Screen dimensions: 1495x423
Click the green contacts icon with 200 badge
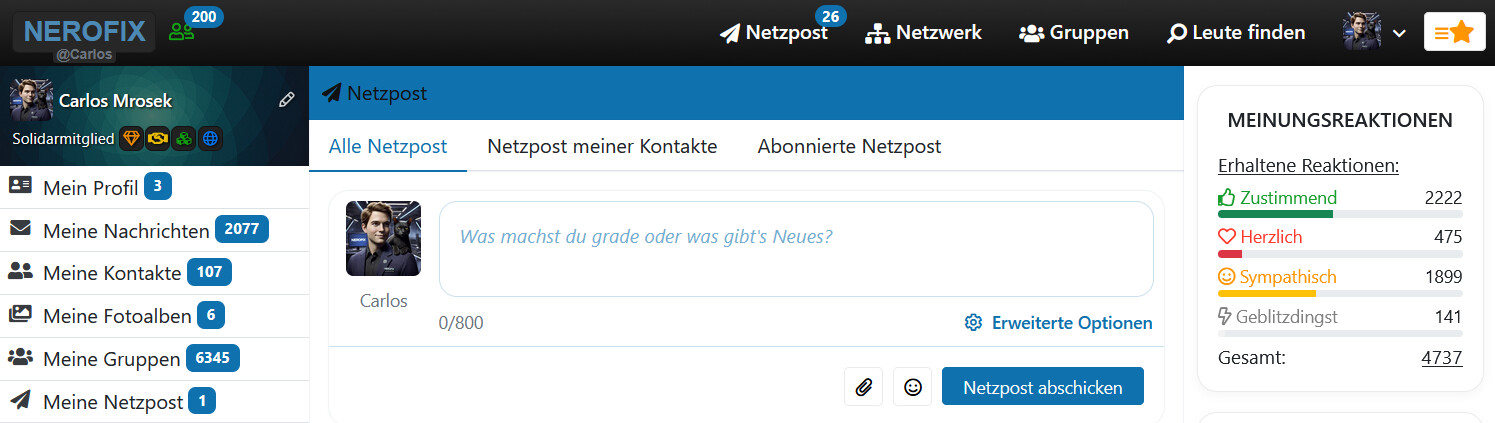(x=182, y=31)
